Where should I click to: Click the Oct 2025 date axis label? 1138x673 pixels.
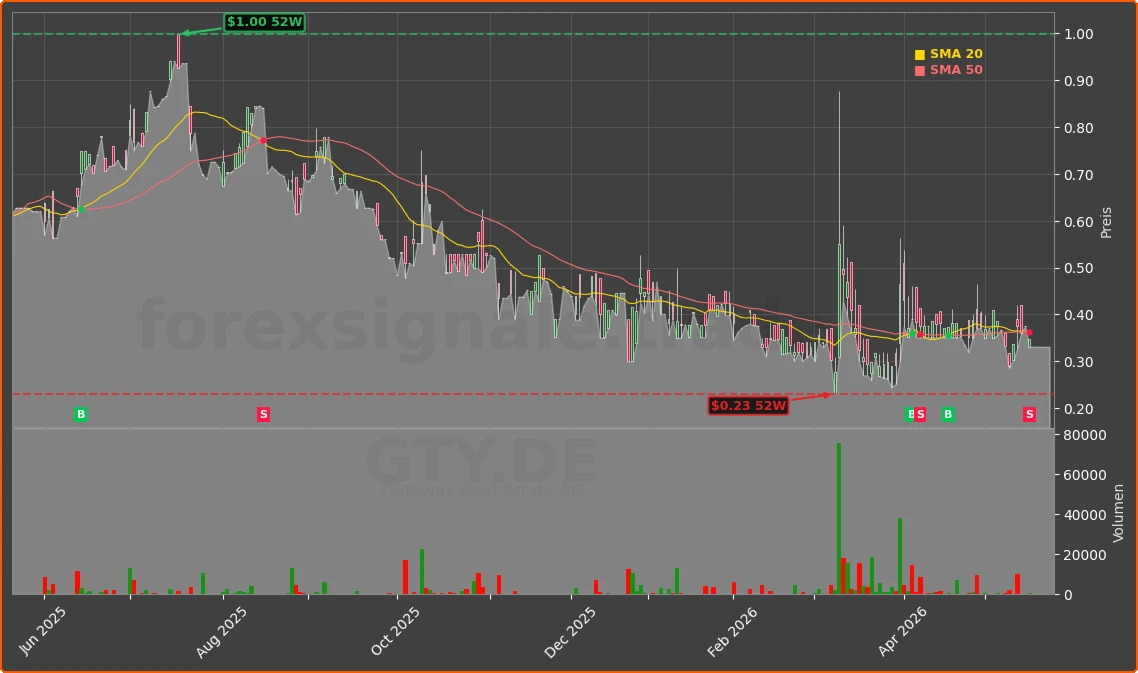[395, 630]
